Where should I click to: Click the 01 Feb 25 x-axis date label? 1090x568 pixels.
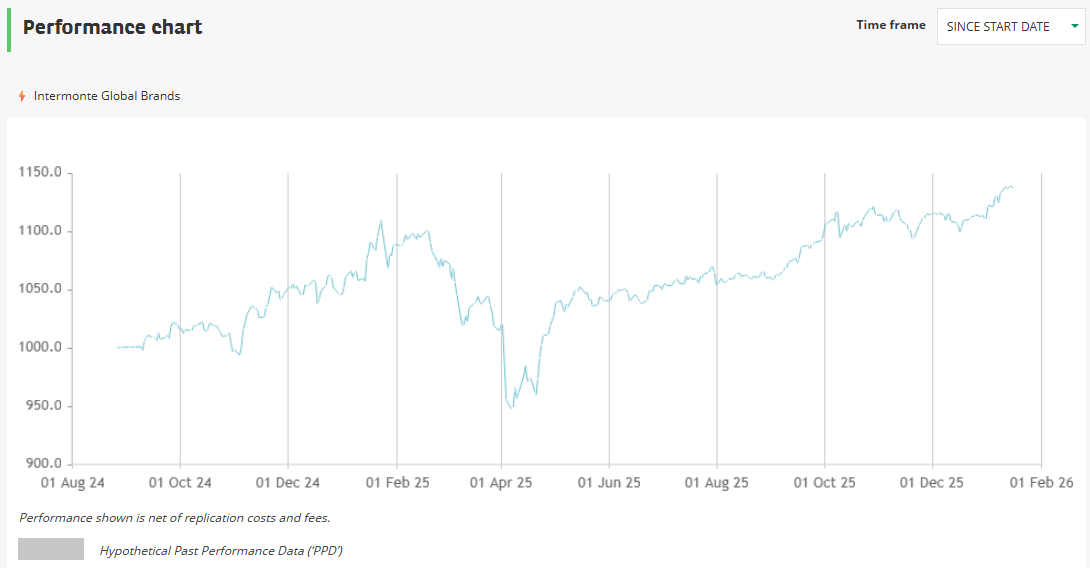click(397, 483)
